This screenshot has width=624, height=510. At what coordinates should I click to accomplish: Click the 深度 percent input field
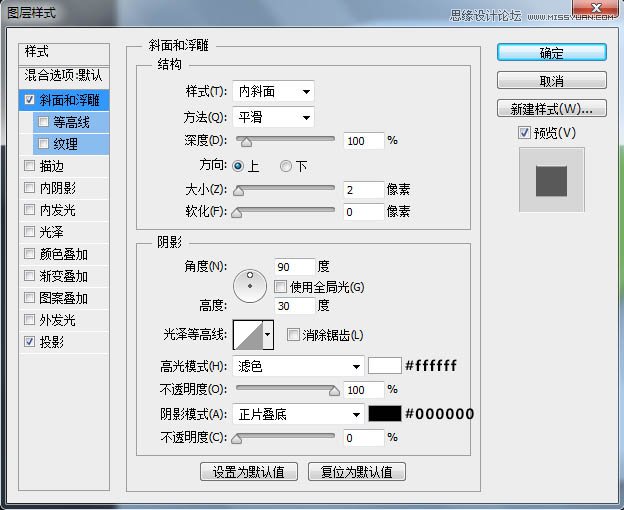coord(364,141)
